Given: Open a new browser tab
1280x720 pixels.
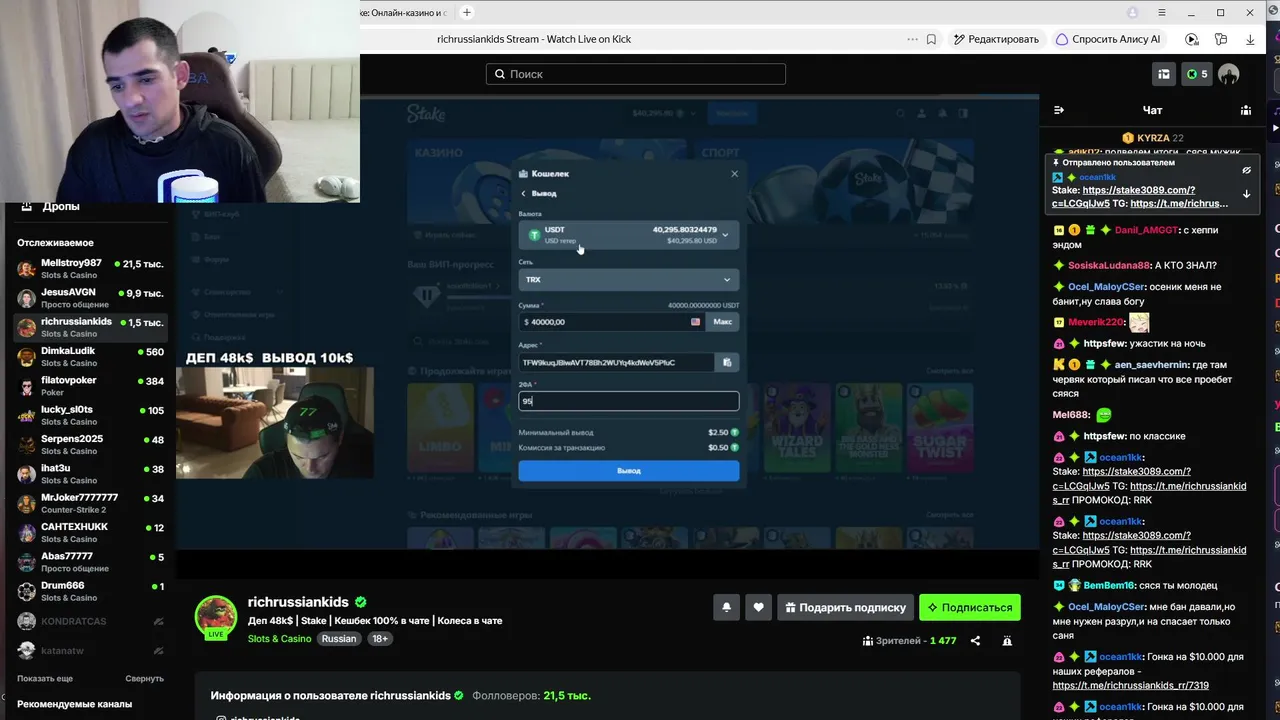Looking at the screenshot, I should pos(467,12).
